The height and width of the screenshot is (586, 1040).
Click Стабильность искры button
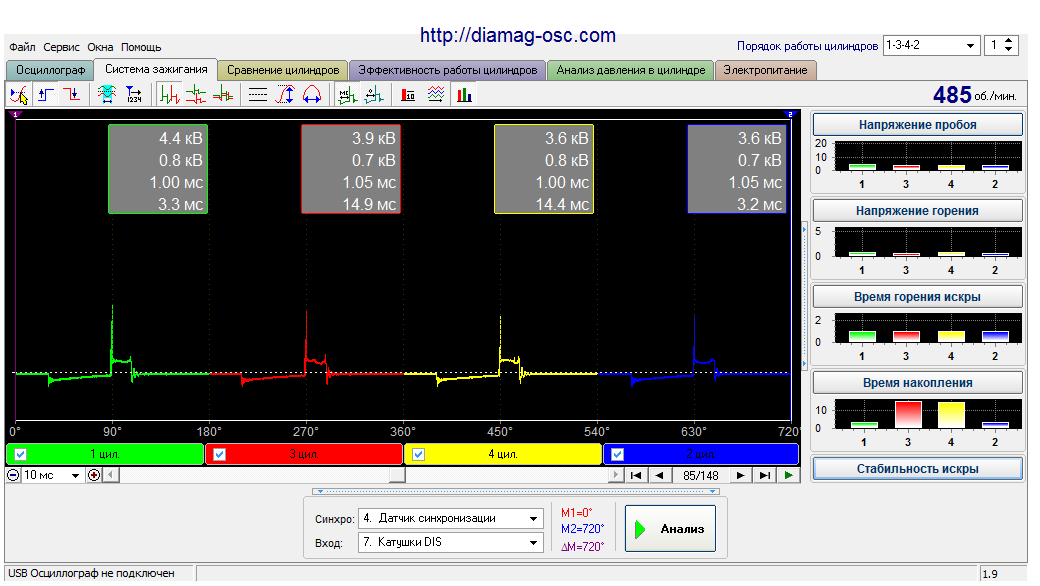coord(917,469)
